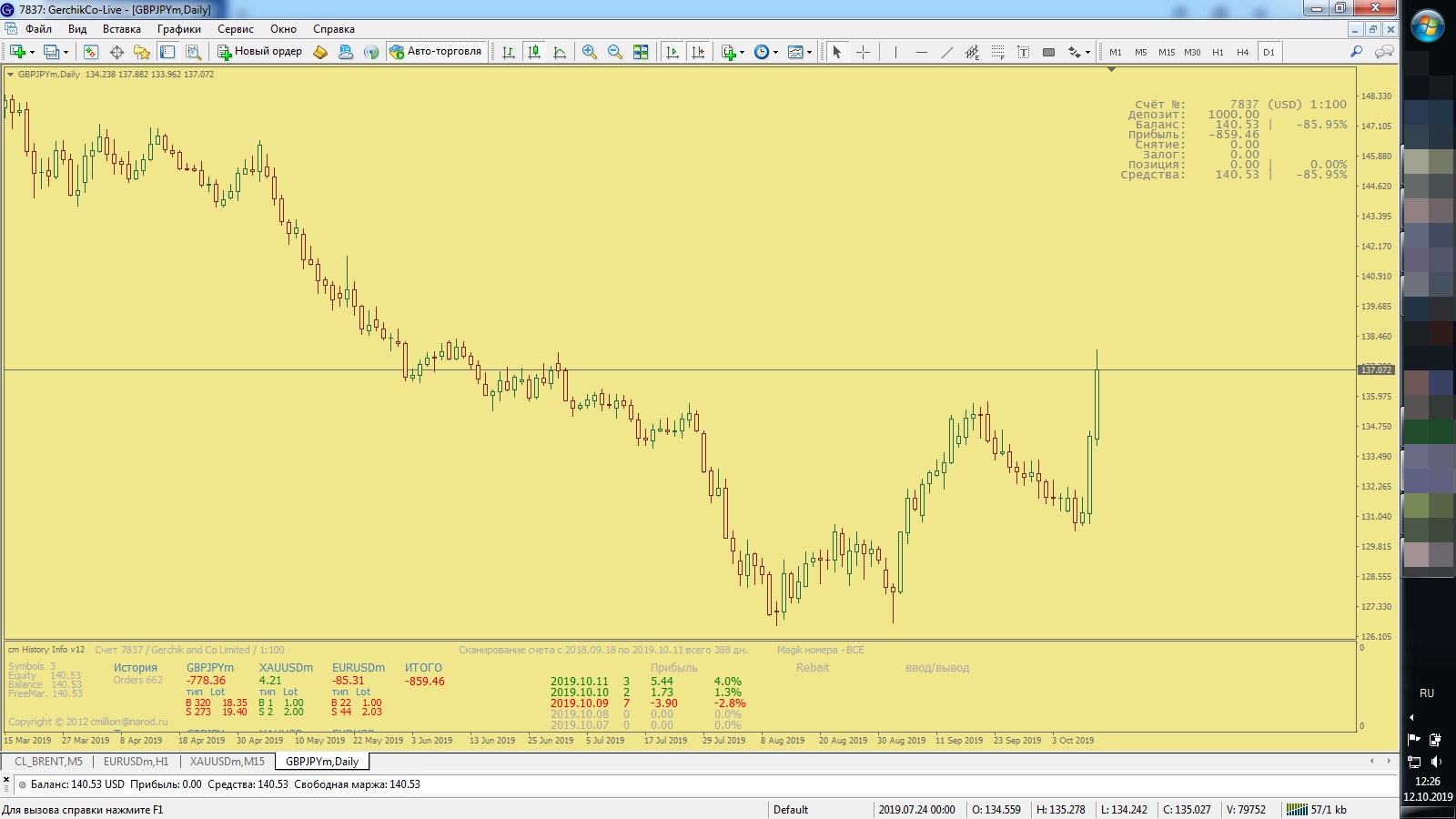The width and height of the screenshot is (1456, 819).
Task: Switch to the XAUUSDm,M15 chart tab
Action: (227, 762)
